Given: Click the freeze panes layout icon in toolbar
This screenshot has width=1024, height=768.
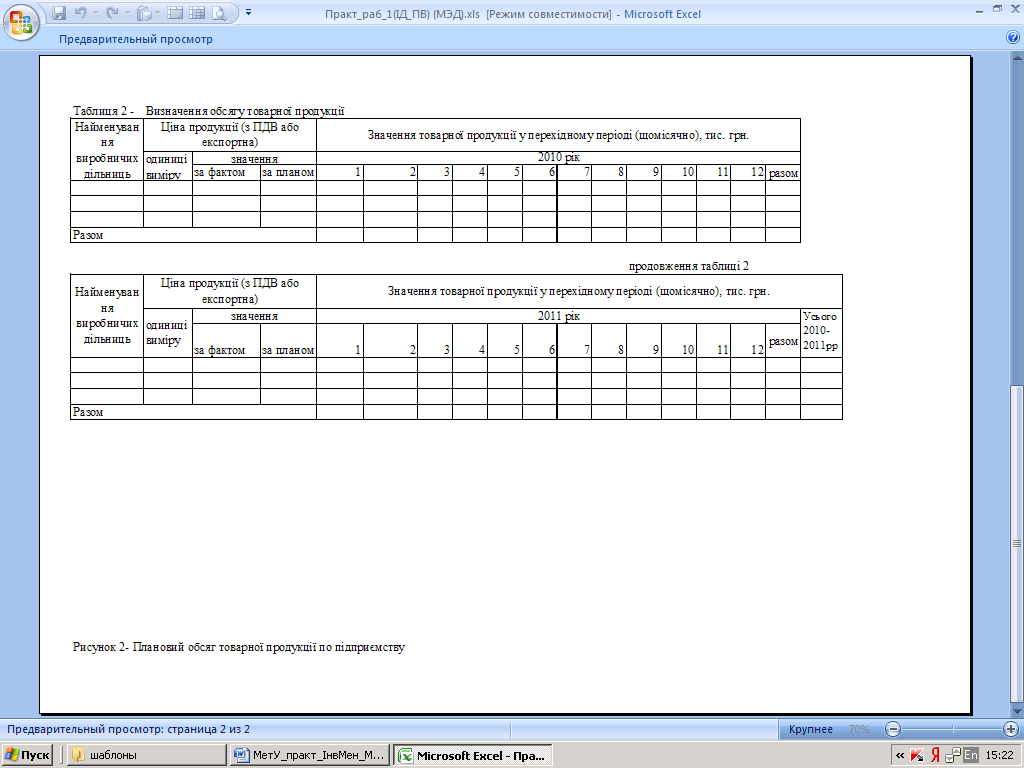Looking at the screenshot, I should pyautogui.click(x=174, y=13).
